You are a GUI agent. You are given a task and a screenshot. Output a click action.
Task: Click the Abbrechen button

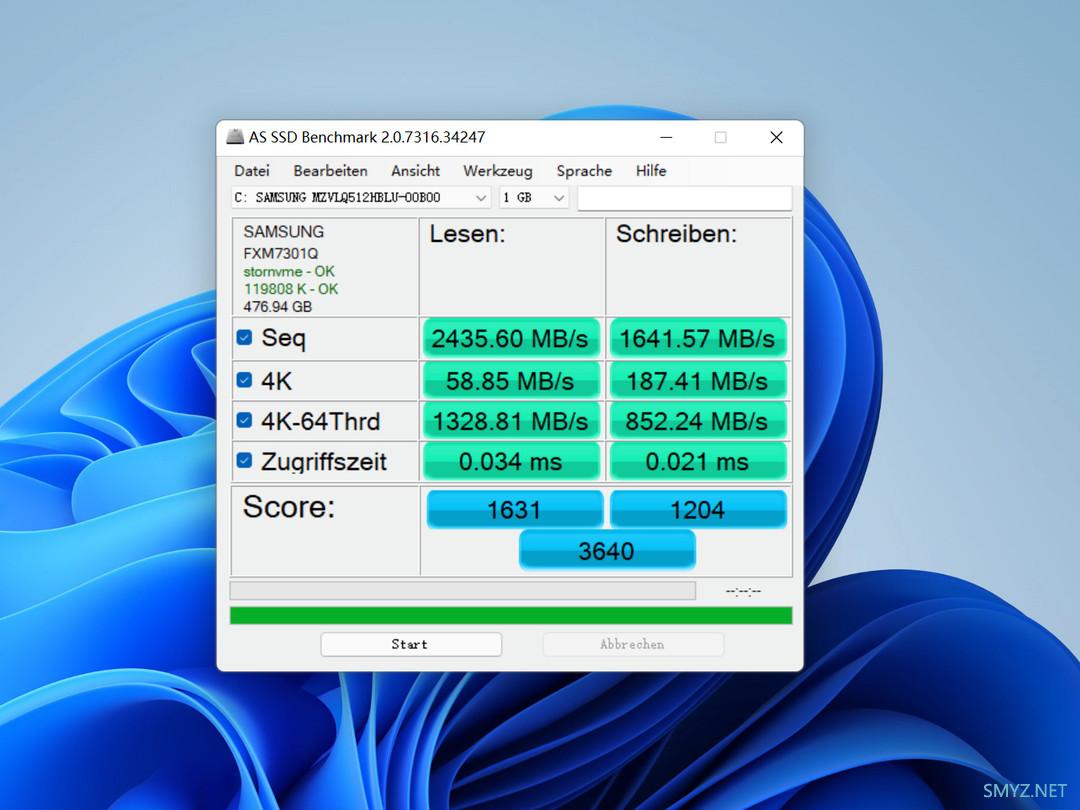632,645
